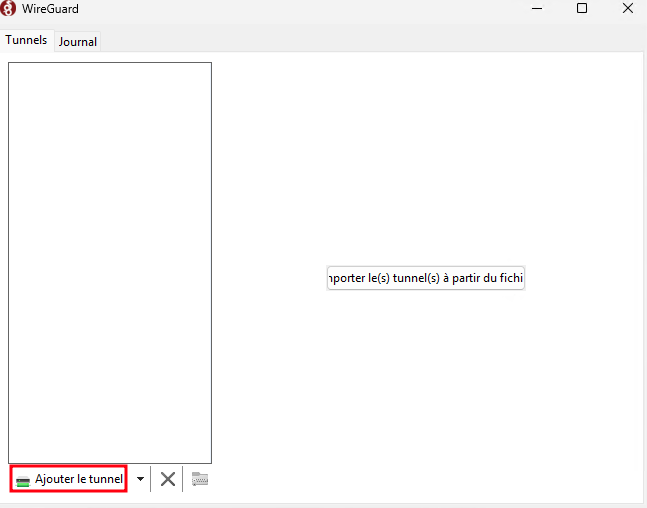Click inside the empty tunnels list box

point(110,262)
